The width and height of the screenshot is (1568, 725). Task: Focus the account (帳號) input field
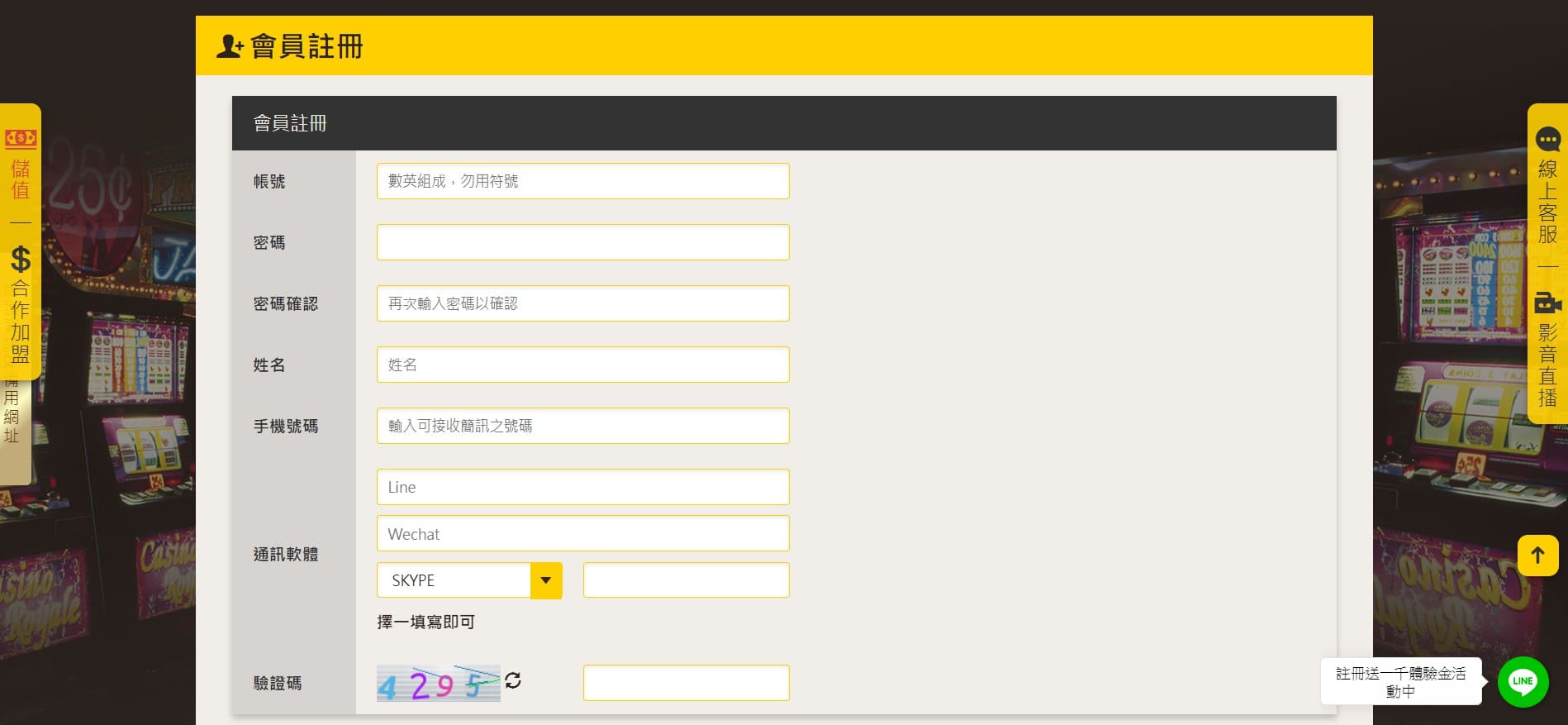click(582, 181)
